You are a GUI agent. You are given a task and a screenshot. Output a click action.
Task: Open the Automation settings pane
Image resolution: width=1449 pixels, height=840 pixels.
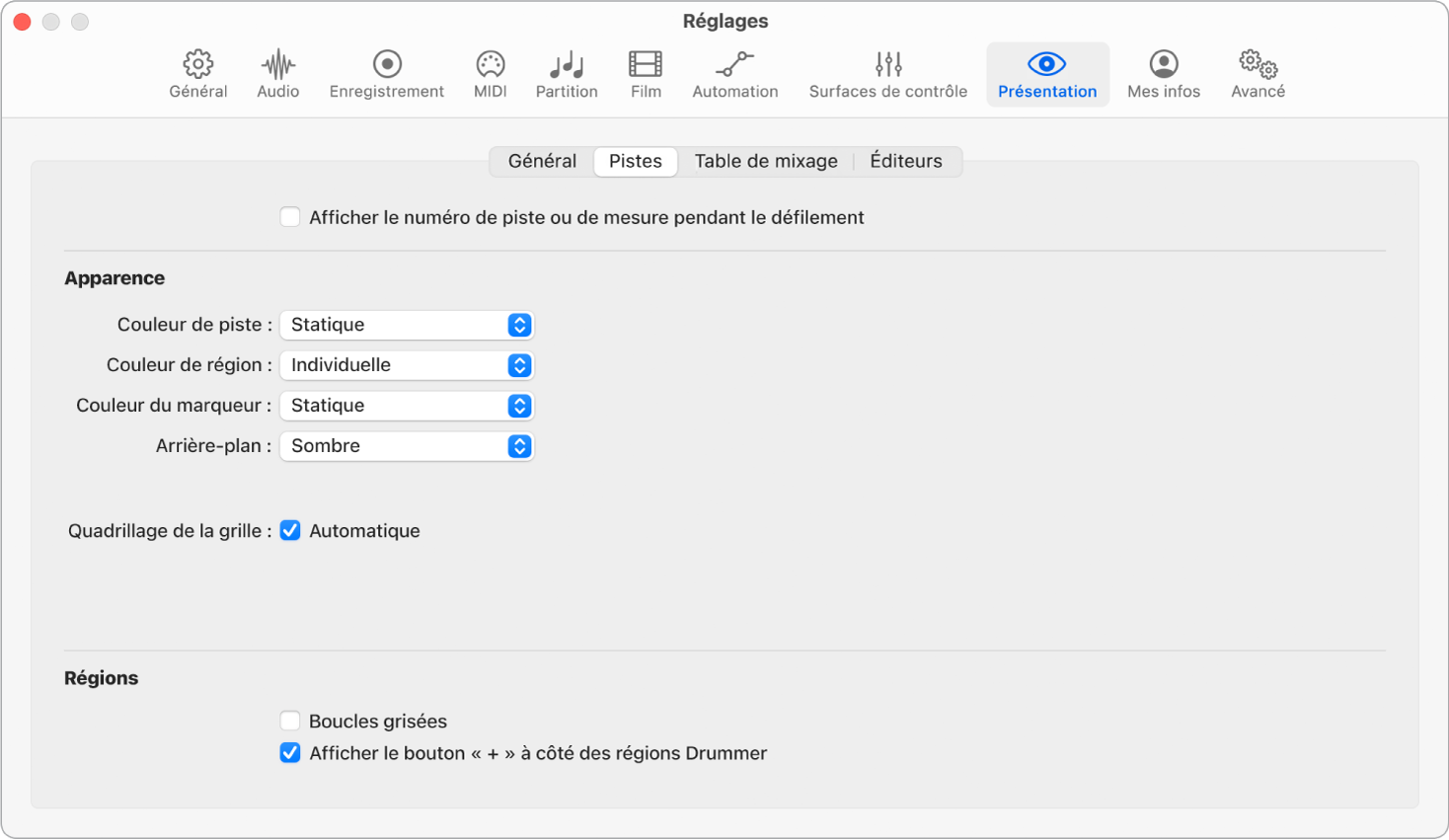[x=735, y=74]
